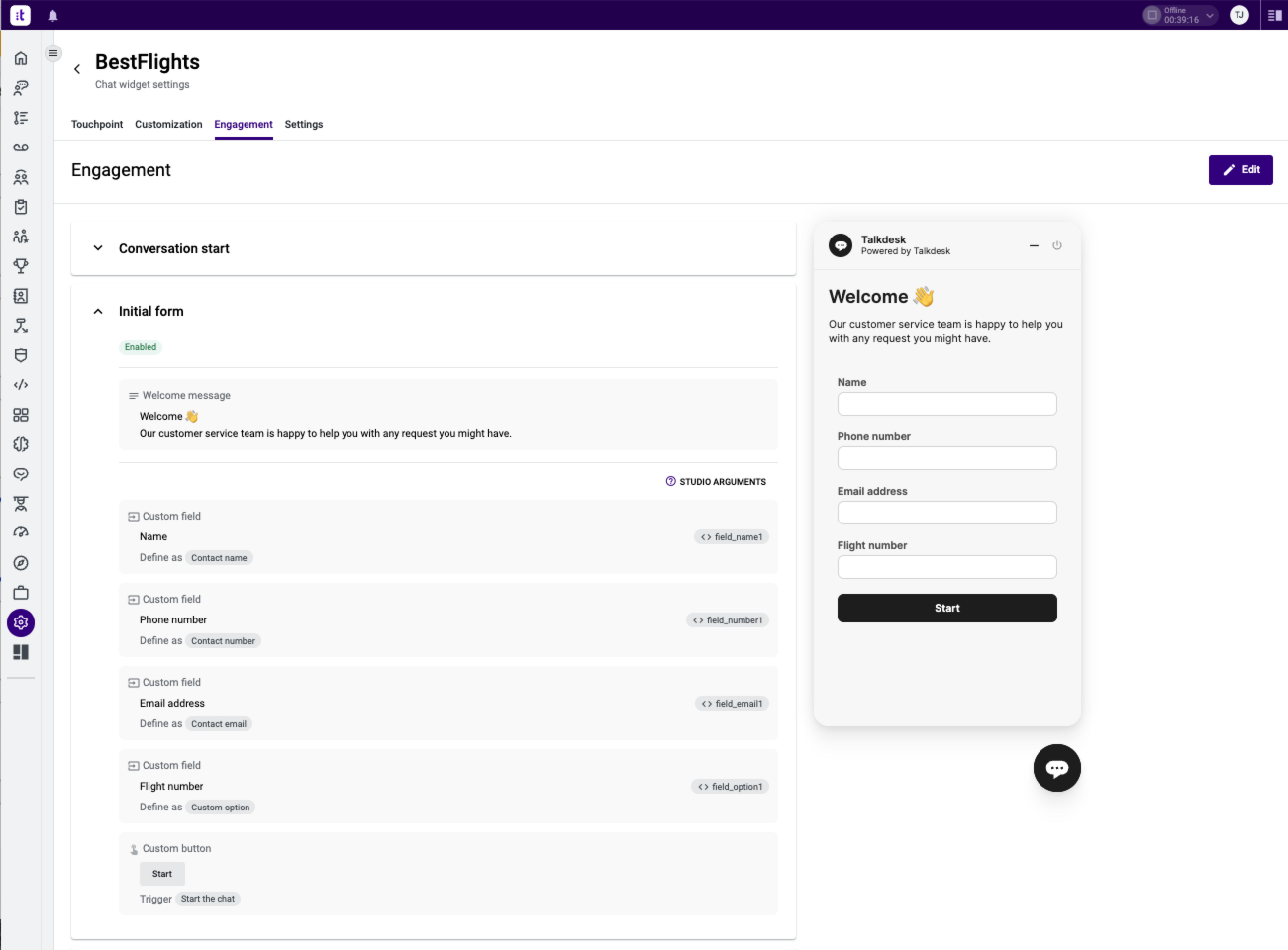The width and height of the screenshot is (1288, 950).
Task: Click the Contact name chip
Action: [220, 558]
